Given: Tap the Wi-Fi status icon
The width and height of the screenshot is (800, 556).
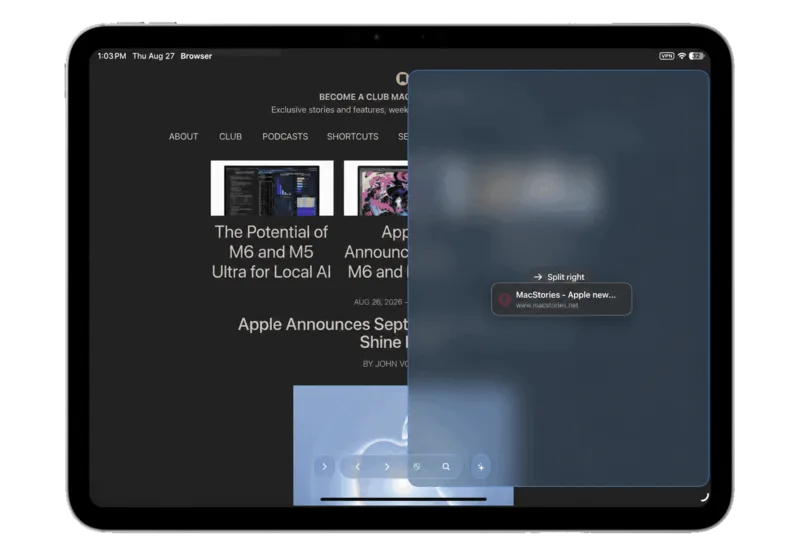Looking at the screenshot, I should tap(682, 56).
